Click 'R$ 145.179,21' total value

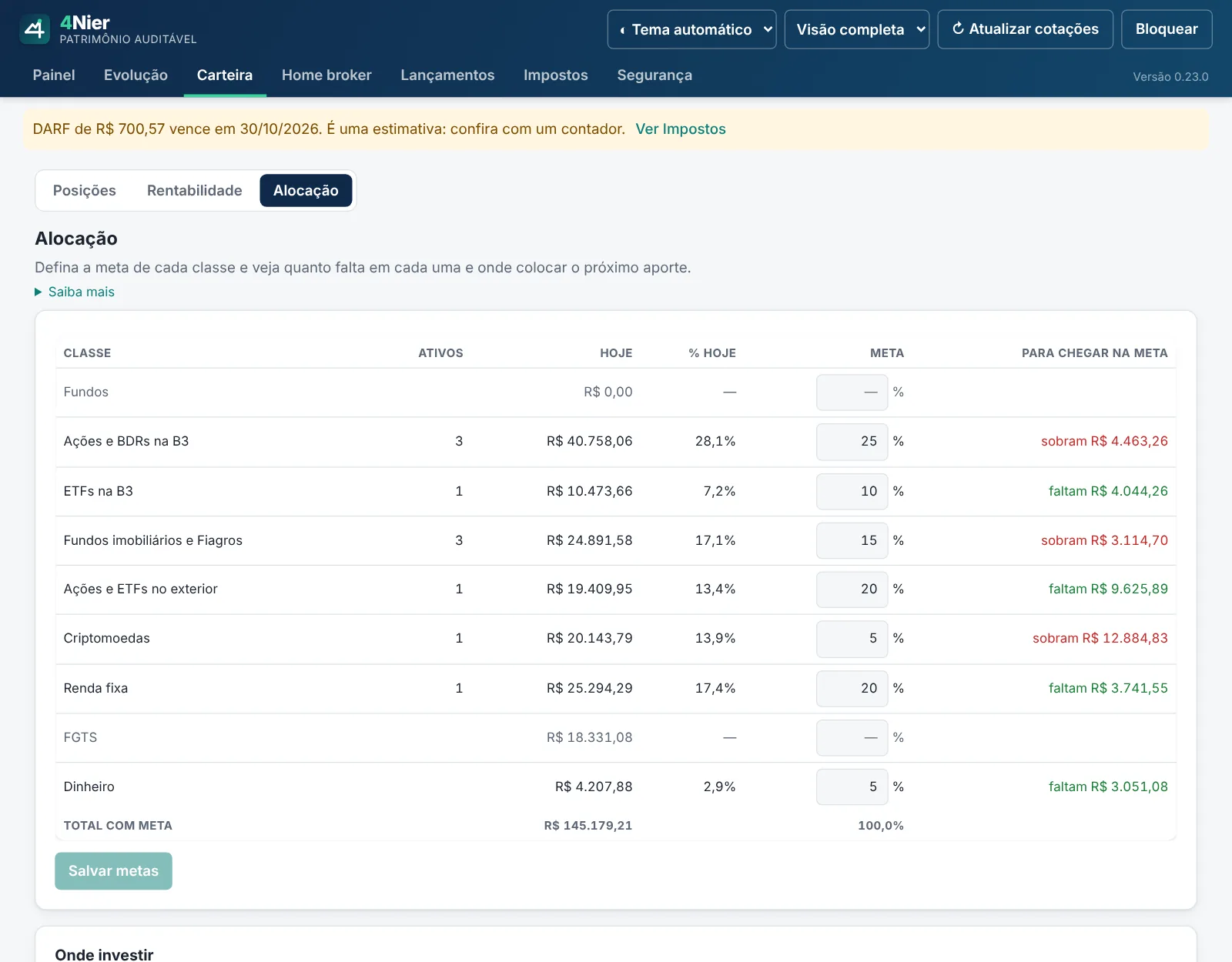point(588,826)
